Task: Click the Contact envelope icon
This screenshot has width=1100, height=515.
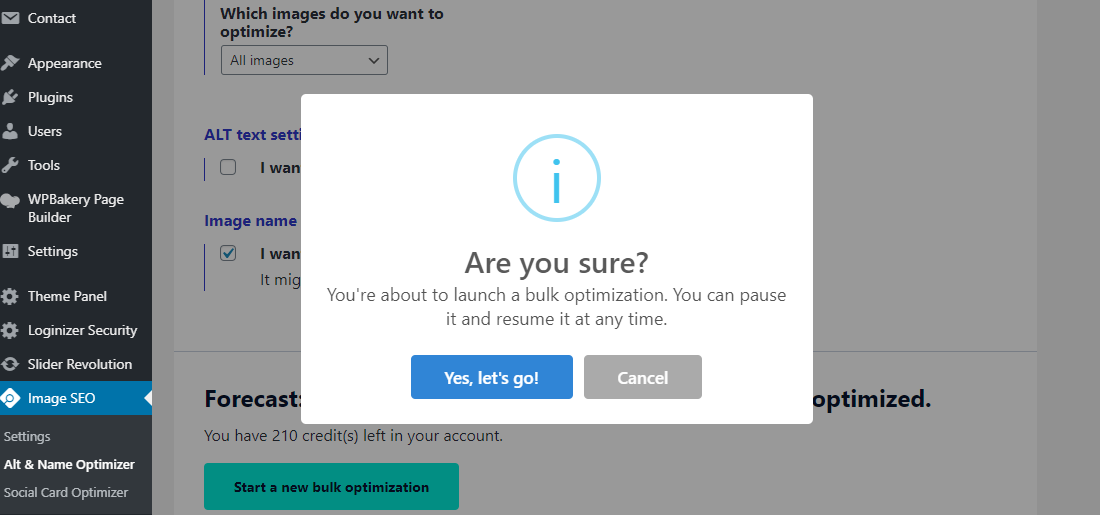Action: [10, 18]
